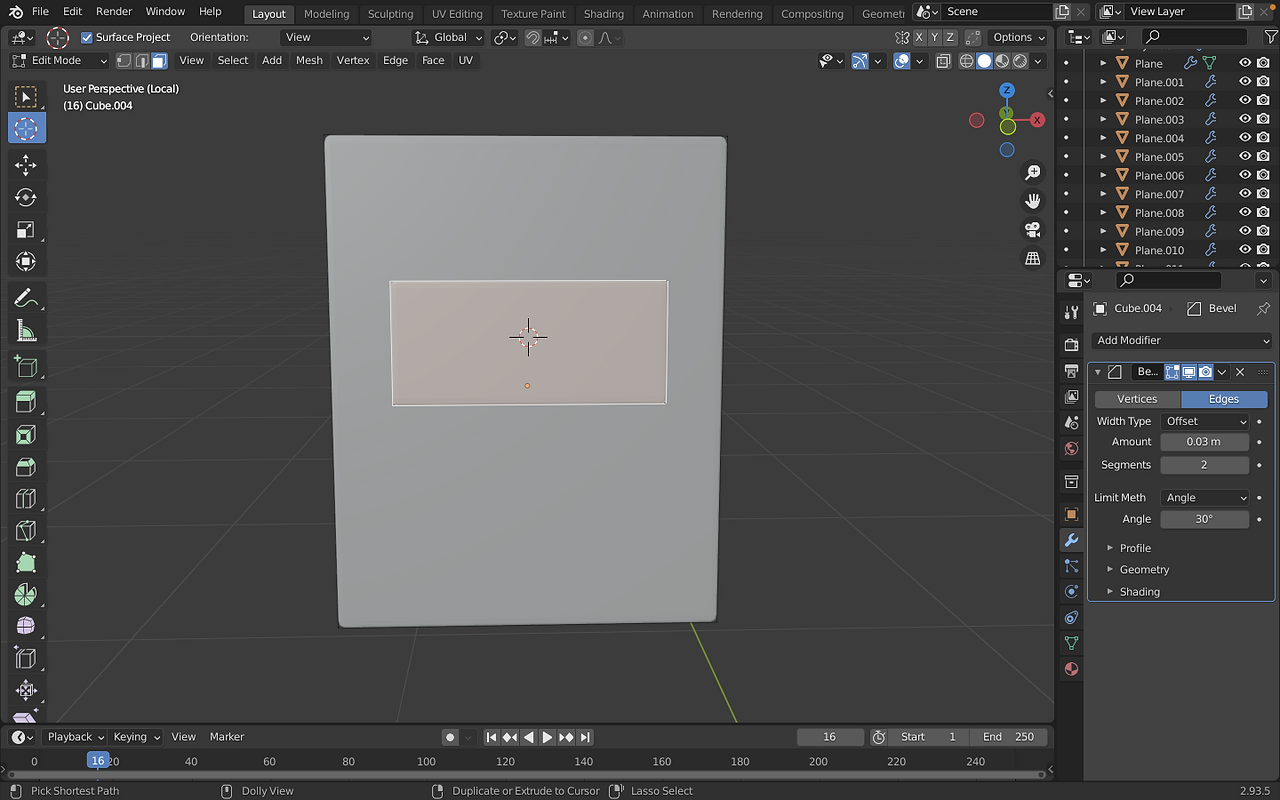This screenshot has width=1280, height=800.
Task: Set bevel to affect Vertices
Action: pos(1137,399)
